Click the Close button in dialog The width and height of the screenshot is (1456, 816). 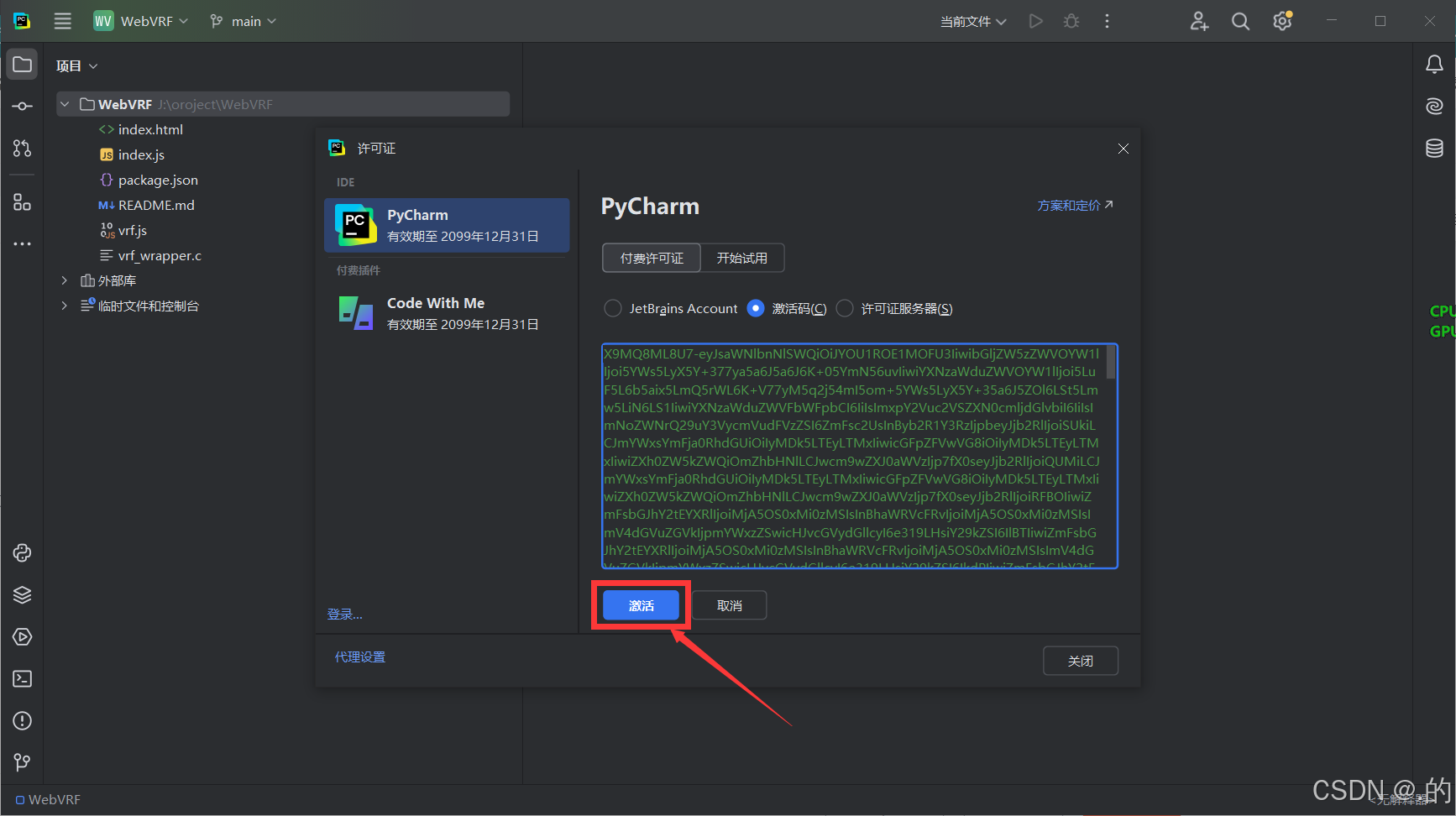point(1080,661)
